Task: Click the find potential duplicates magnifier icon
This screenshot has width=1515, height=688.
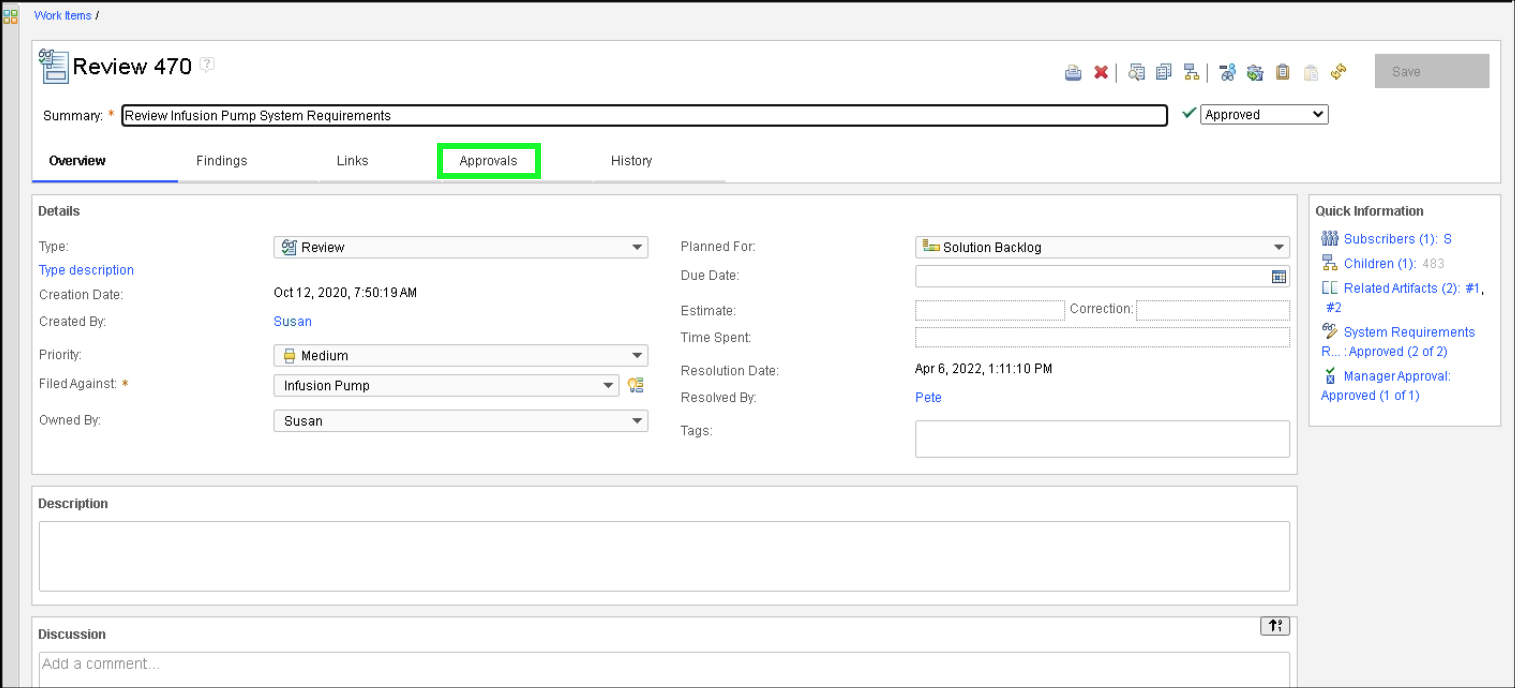Action: click(1136, 72)
